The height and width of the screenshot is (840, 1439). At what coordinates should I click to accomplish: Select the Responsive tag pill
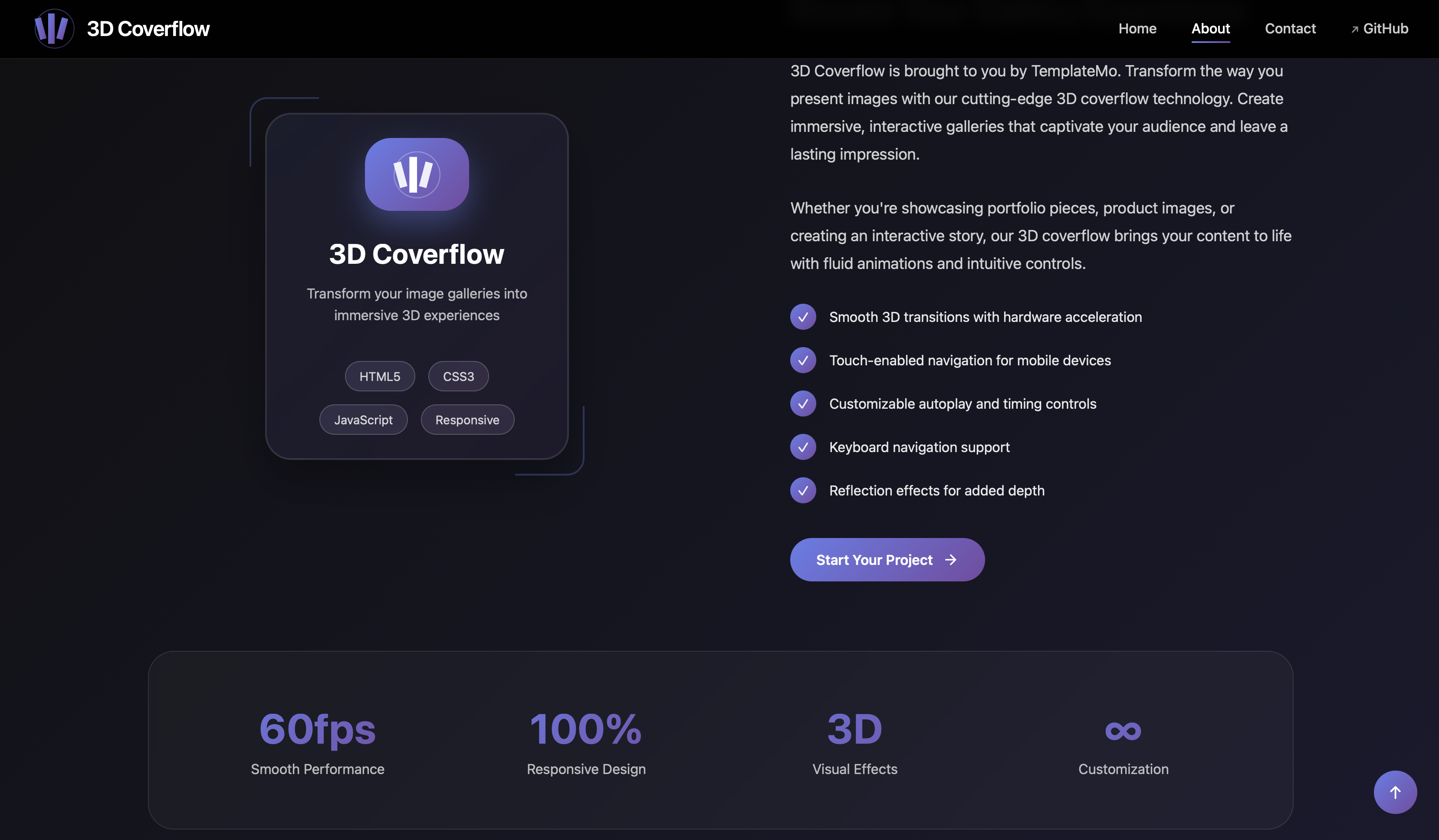click(467, 420)
